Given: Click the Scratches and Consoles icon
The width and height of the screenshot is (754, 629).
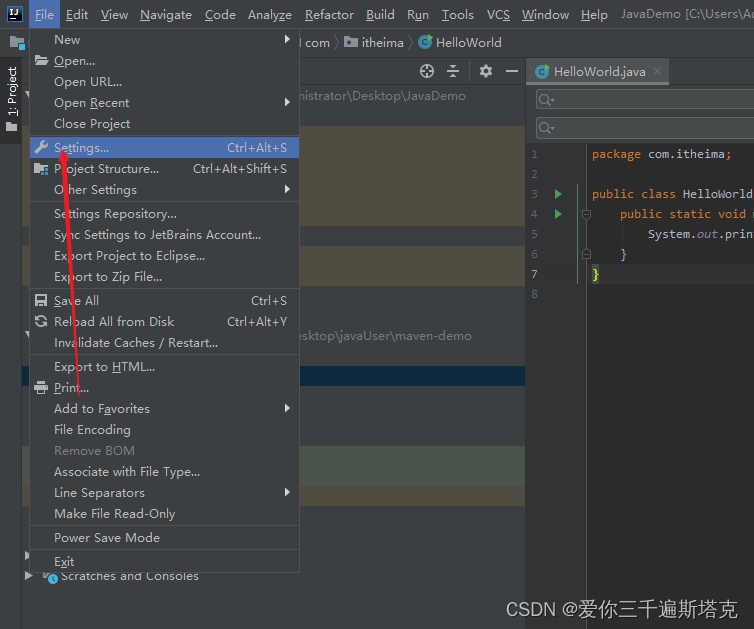Looking at the screenshot, I should click(50, 577).
